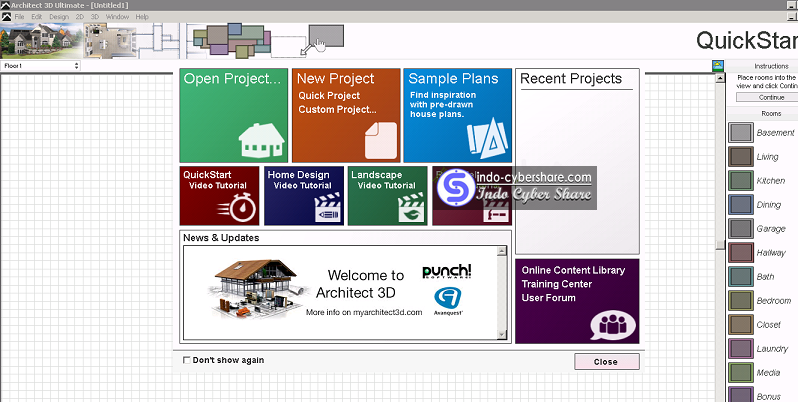Close the QuickStart welcome dialog
Viewport: 798px width, 402px height.
coord(607,362)
